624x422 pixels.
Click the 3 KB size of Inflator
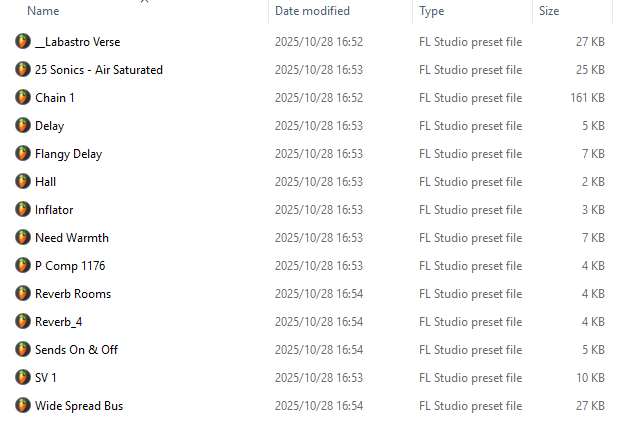pyautogui.click(x=593, y=209)
